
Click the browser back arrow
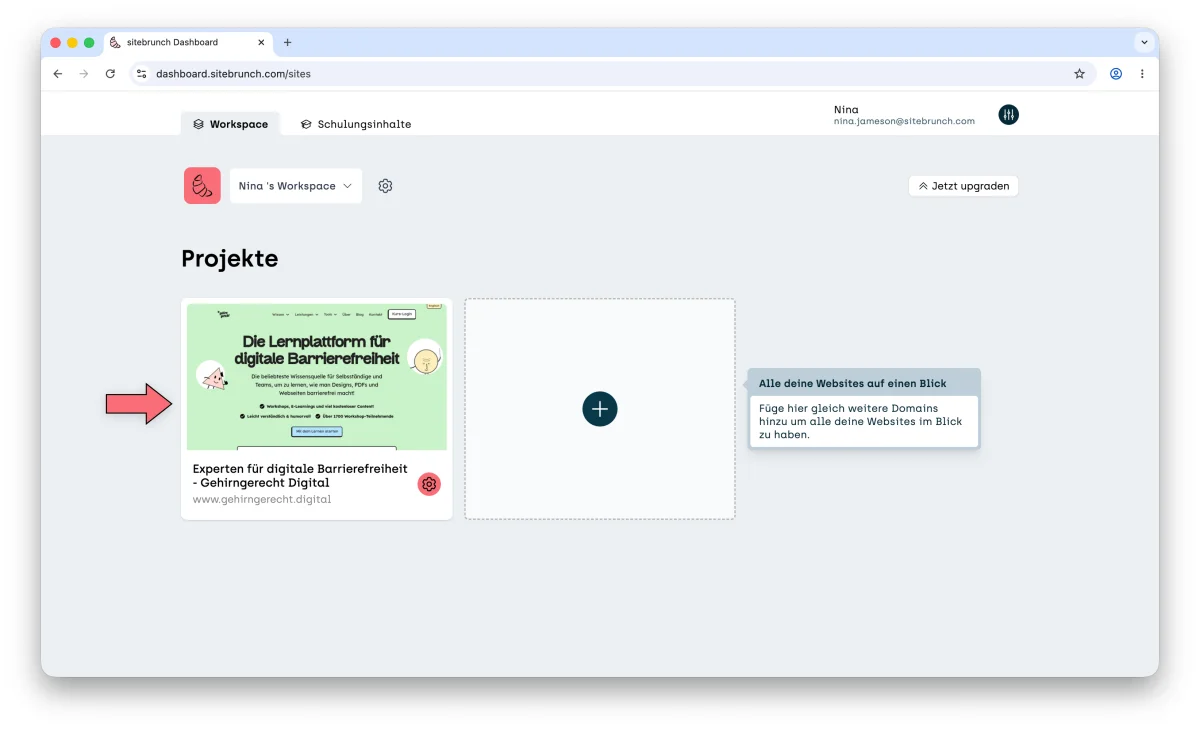[x=58, y=73]
